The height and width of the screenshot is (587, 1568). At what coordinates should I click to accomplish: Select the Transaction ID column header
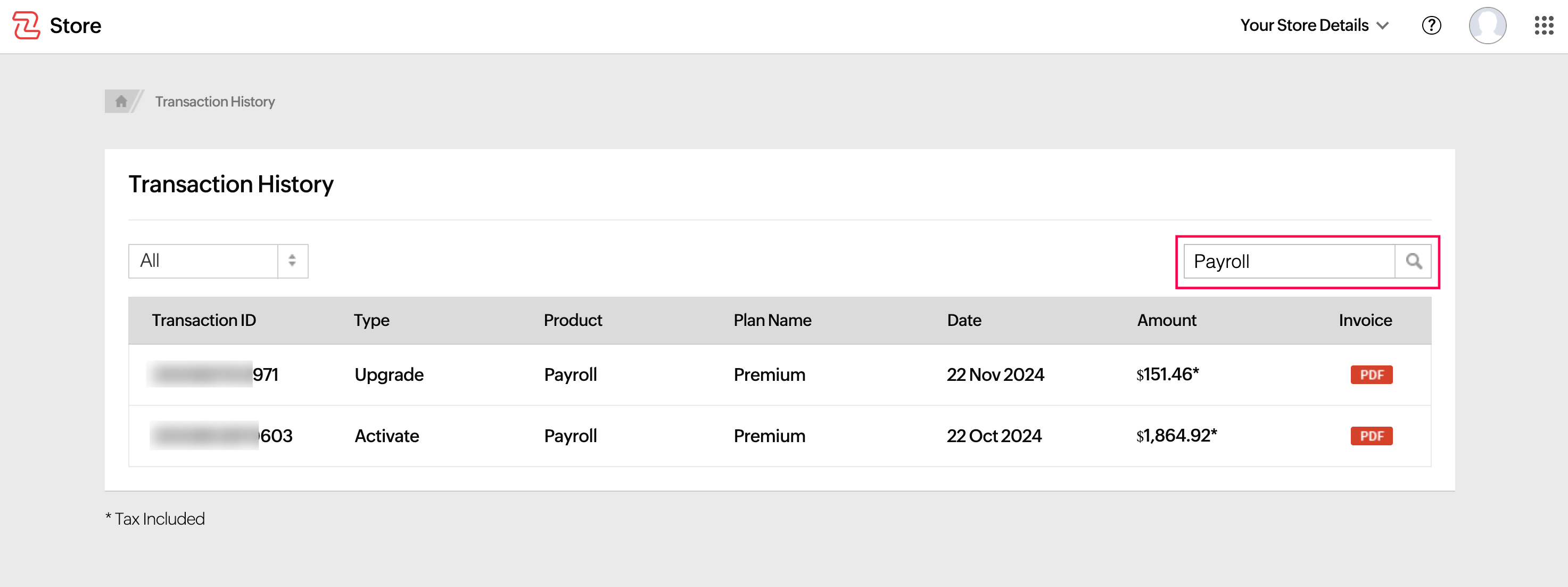click(x=204, y=320)
